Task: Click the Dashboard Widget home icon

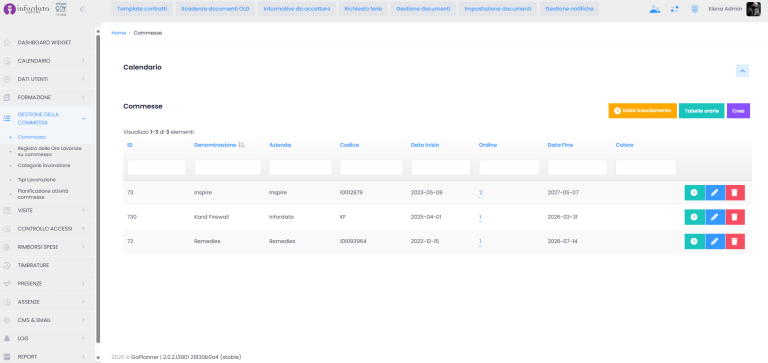Action: (x=7, y=43)
